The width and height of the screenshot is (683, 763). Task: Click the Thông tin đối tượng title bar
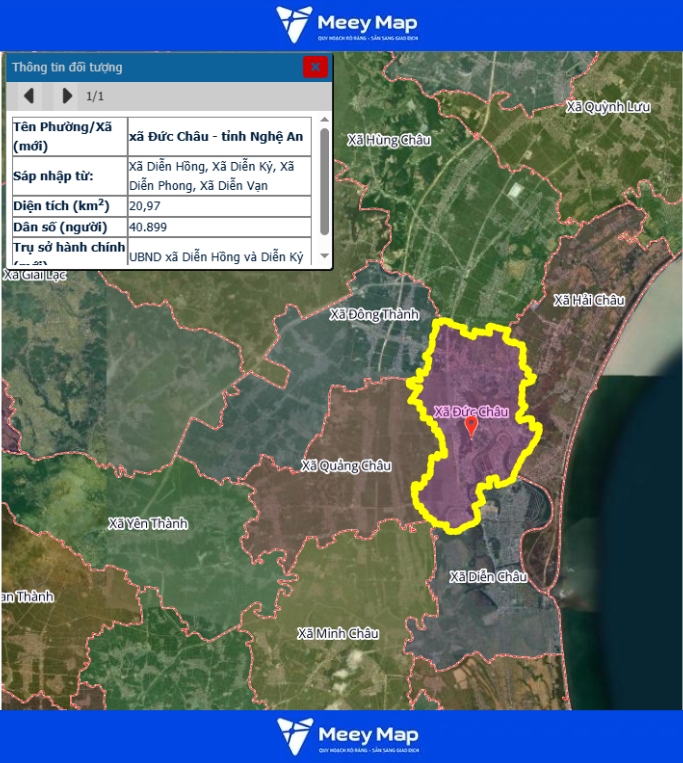point(150,67)
